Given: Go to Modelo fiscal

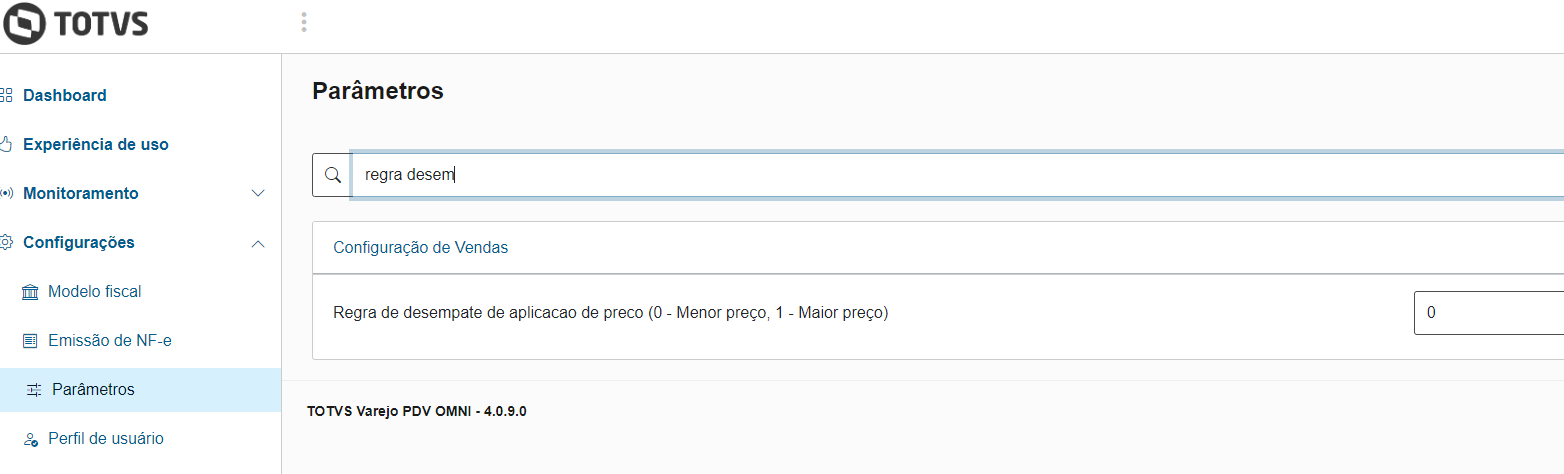Looking at the screenshot, I should click(x=95, y=292).
